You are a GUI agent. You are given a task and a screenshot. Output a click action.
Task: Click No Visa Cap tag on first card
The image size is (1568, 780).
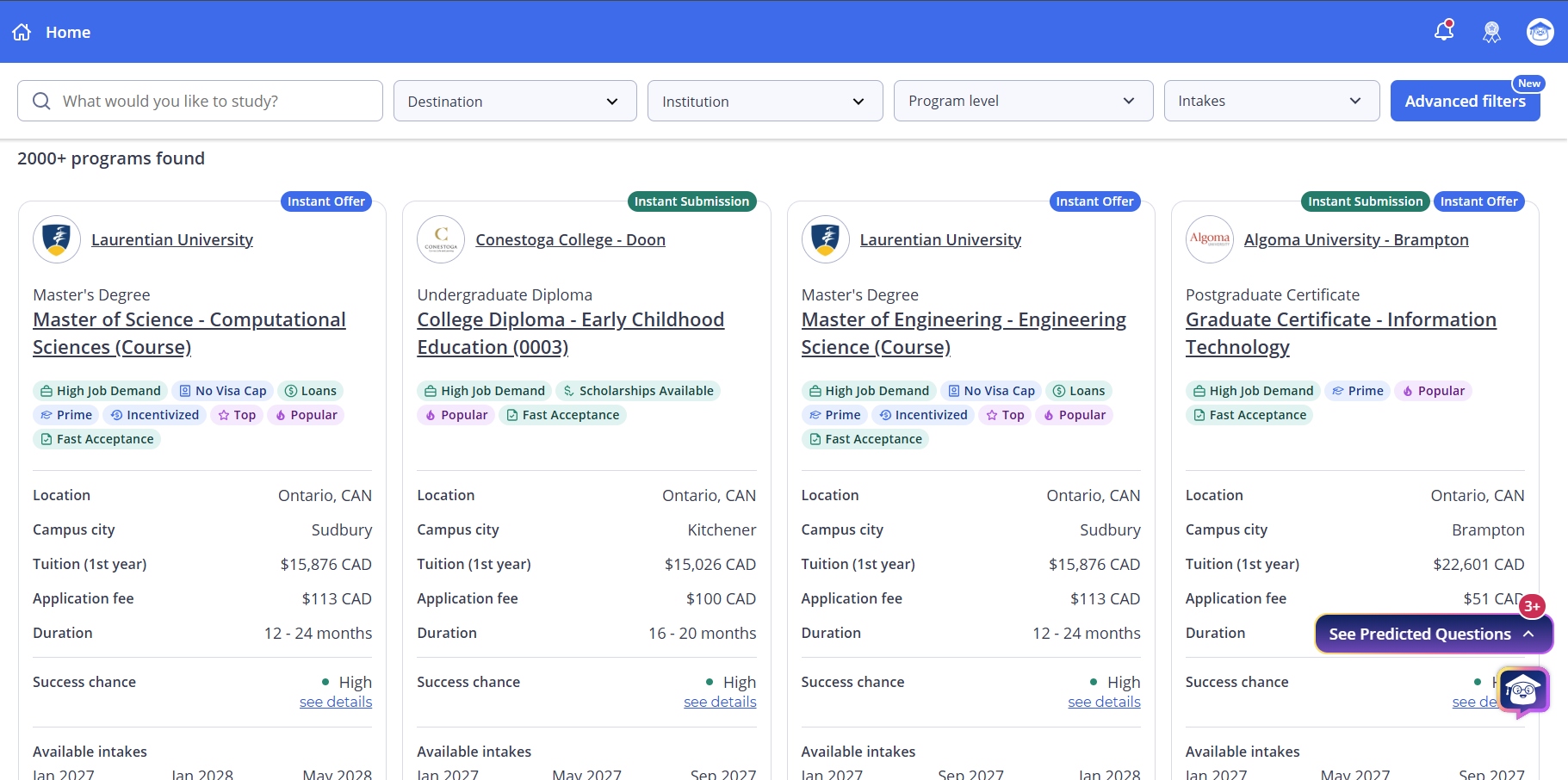click(x=222, y=391)
